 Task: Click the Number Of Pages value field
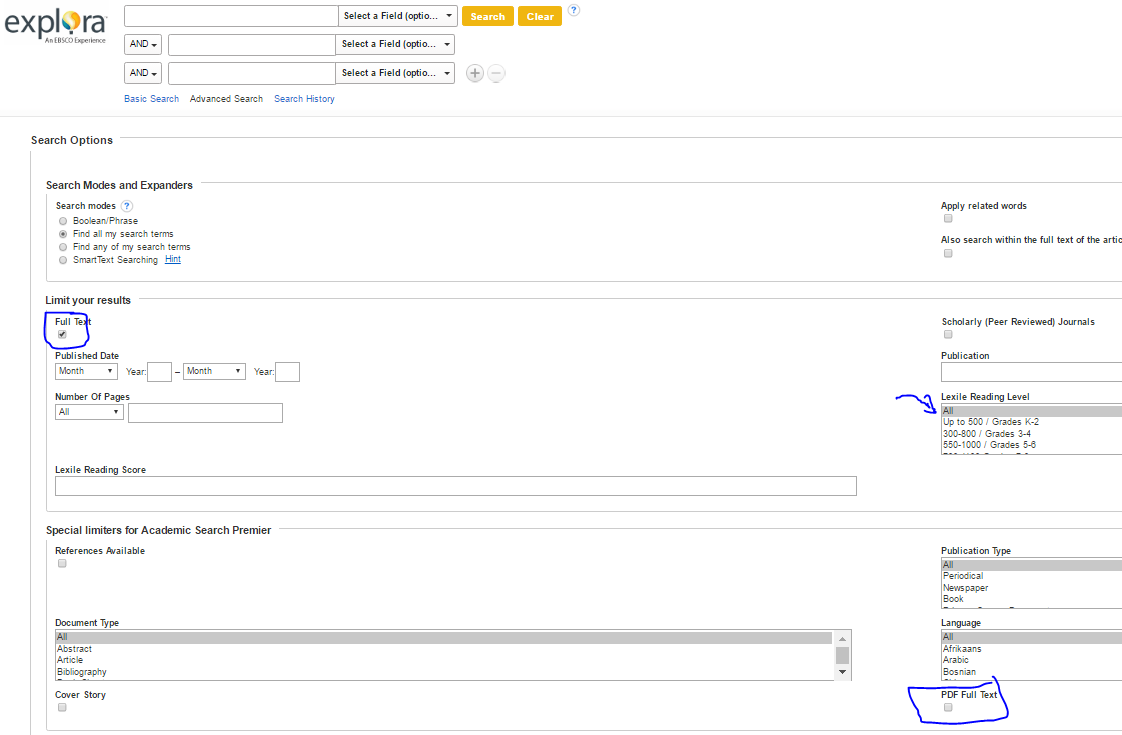pos(205,413)
